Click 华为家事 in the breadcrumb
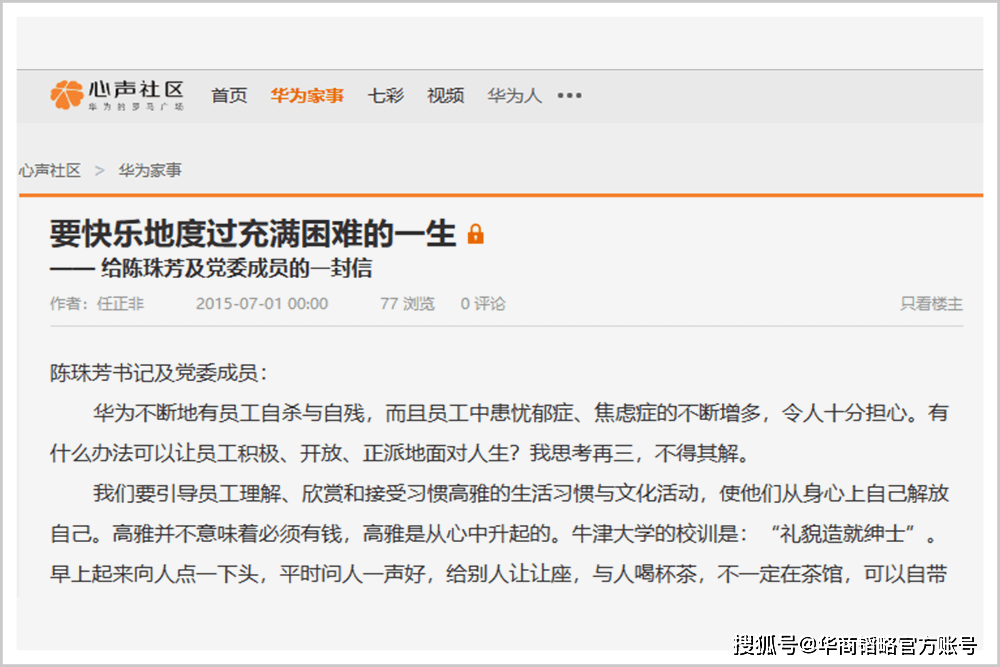The height and width of the screenshot is (667, 1000). pos(150,170)
